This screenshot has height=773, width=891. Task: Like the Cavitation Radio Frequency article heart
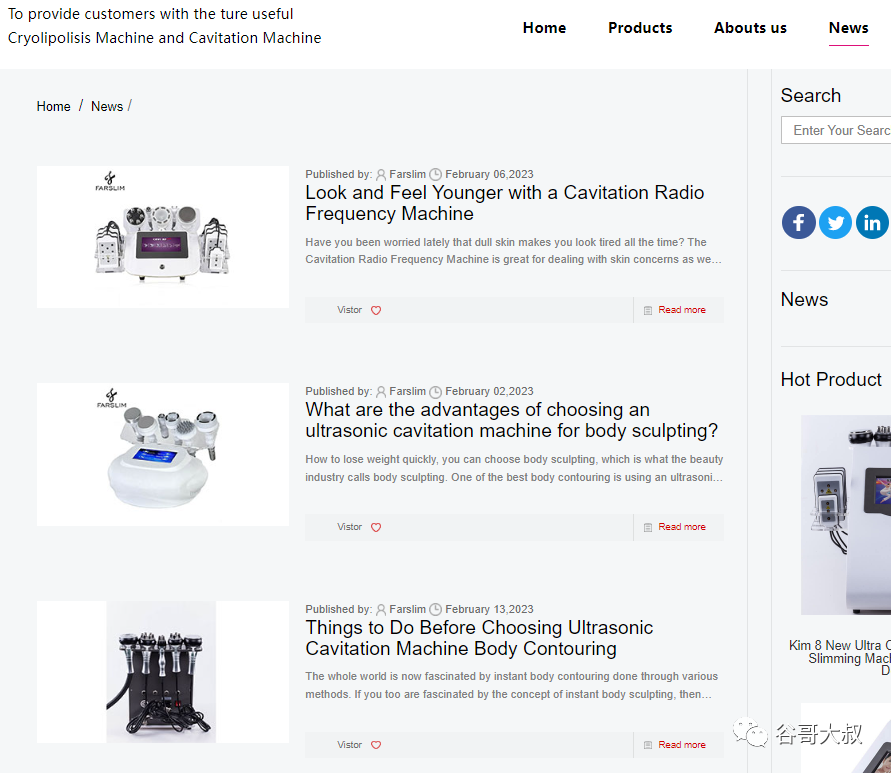376,310
